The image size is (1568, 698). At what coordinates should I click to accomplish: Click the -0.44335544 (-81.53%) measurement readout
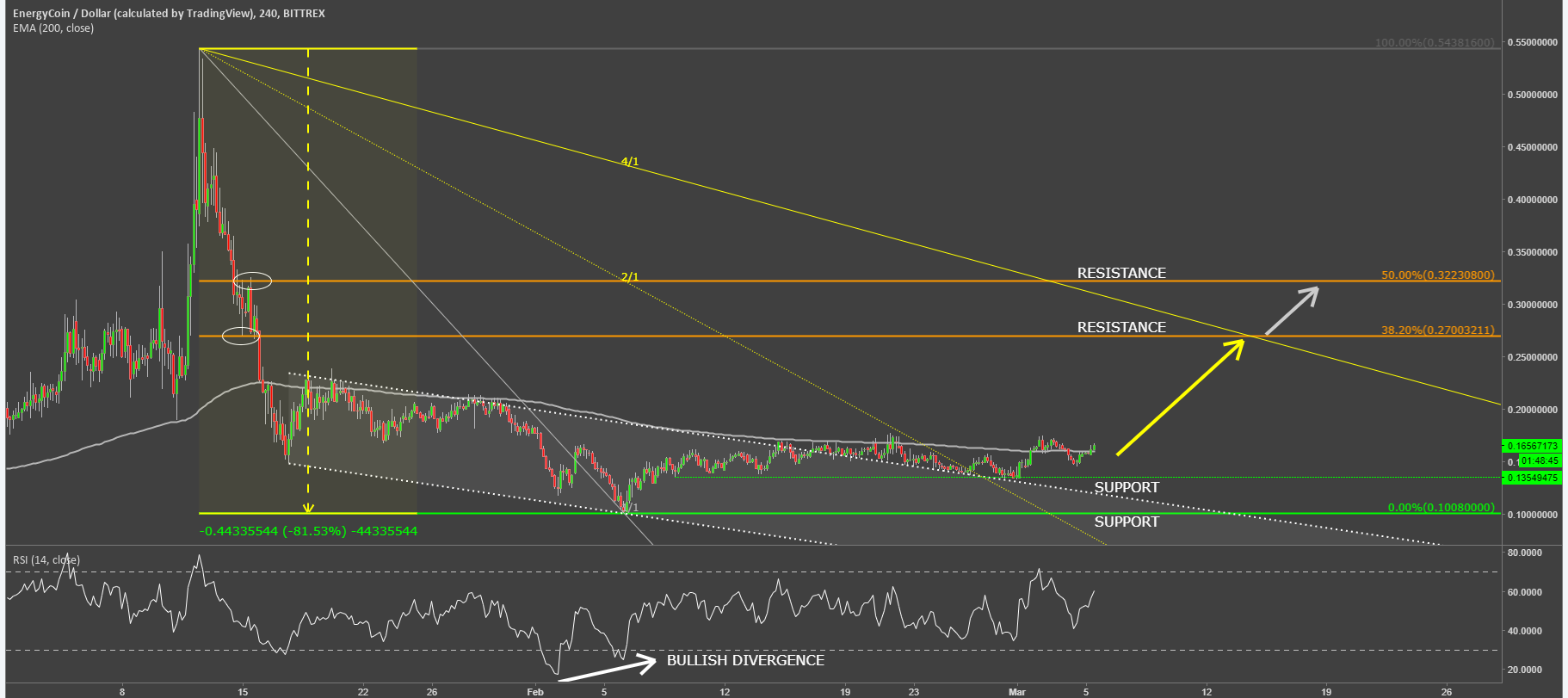click(x=308, y=531)
